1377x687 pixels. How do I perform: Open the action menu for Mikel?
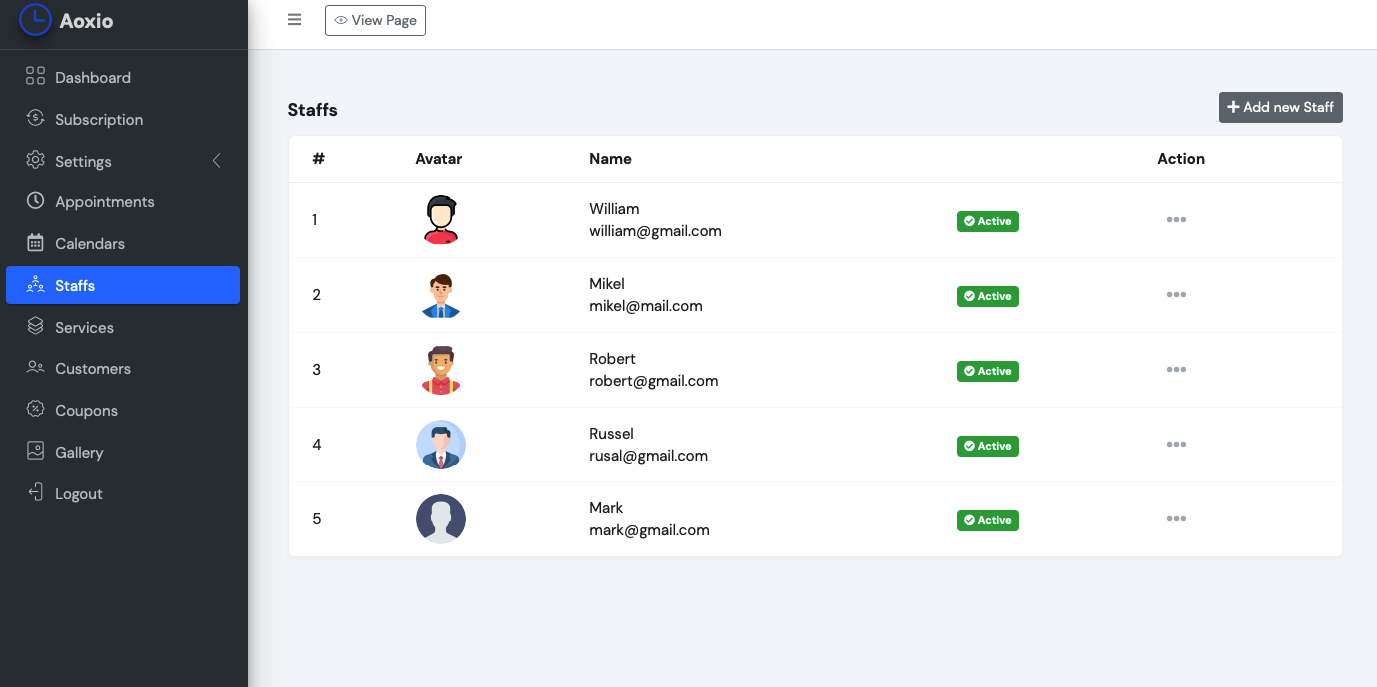click(1176, 295)
